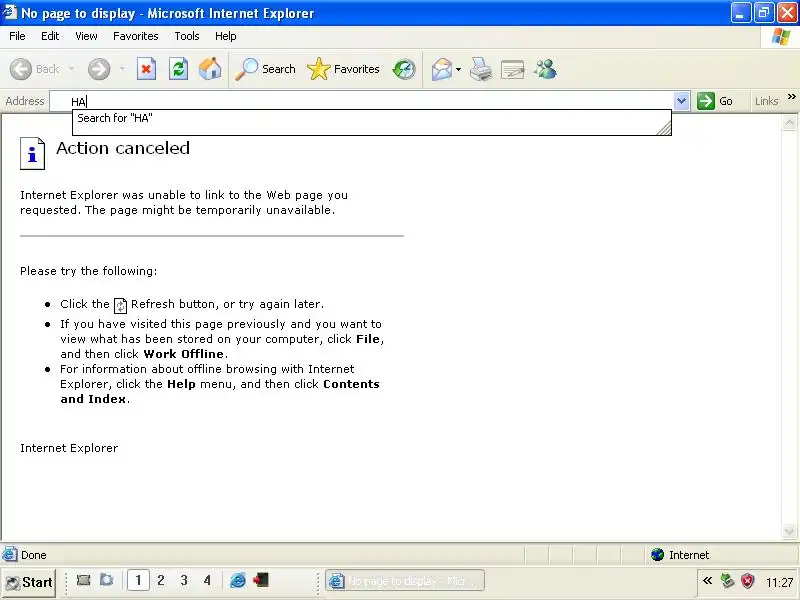The image size is (800, 600).
Task: Expand hidden tray icons chevron
Action: pyautogui.click(x=707, y=581)
